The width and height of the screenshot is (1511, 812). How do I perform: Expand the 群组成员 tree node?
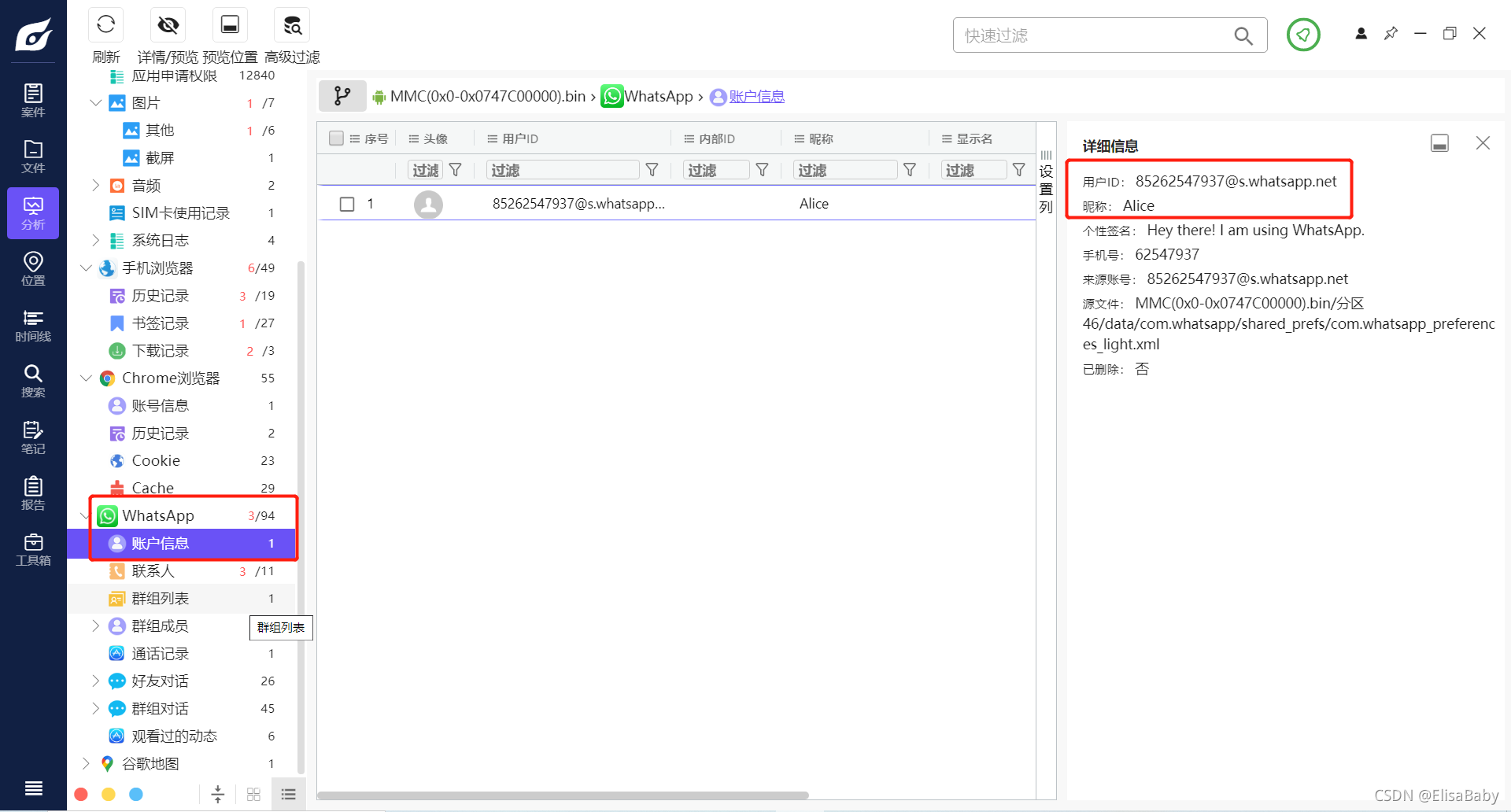point(95,626)
